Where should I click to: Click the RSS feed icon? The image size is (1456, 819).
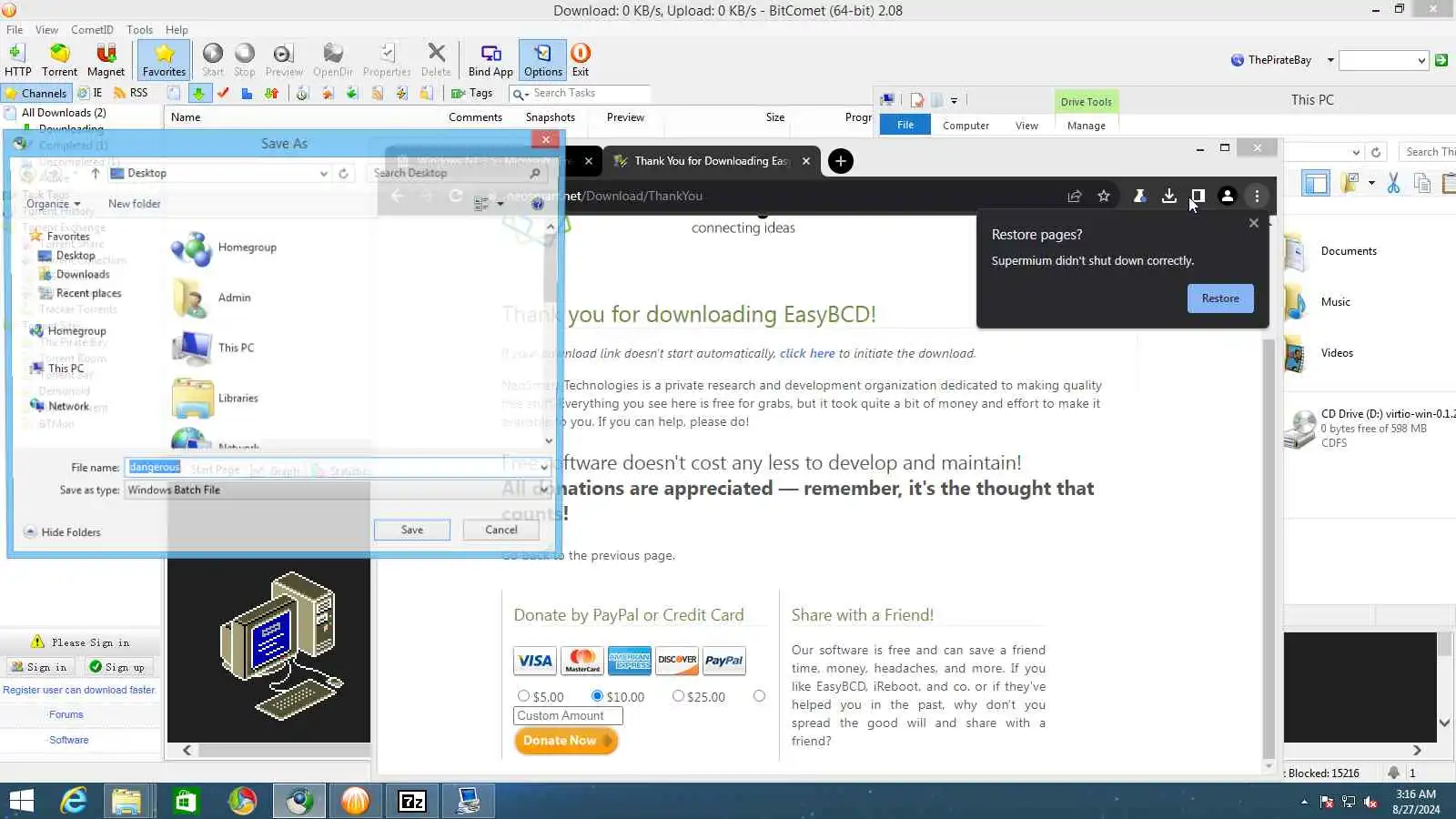click(130, 93)
